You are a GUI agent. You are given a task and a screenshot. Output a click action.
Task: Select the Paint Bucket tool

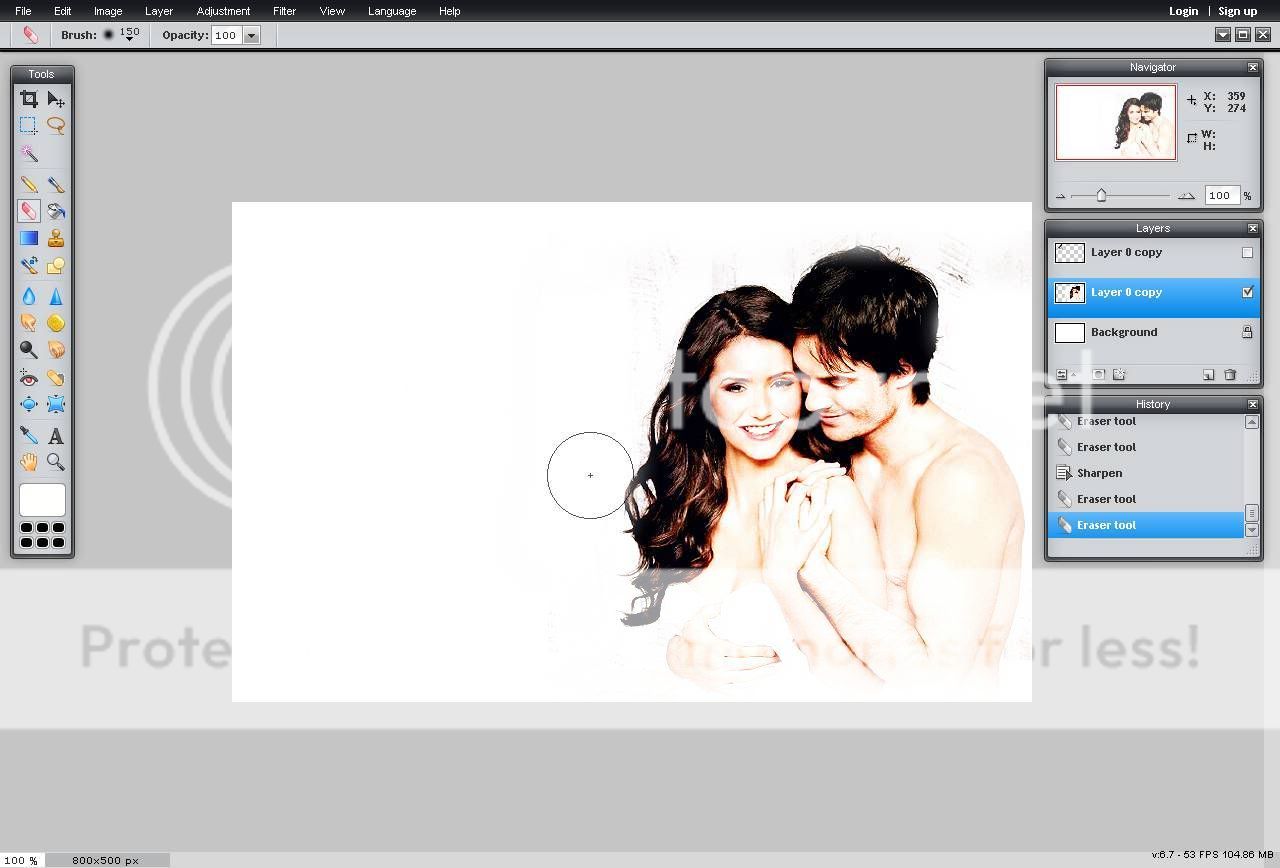(x=56, y=211)
